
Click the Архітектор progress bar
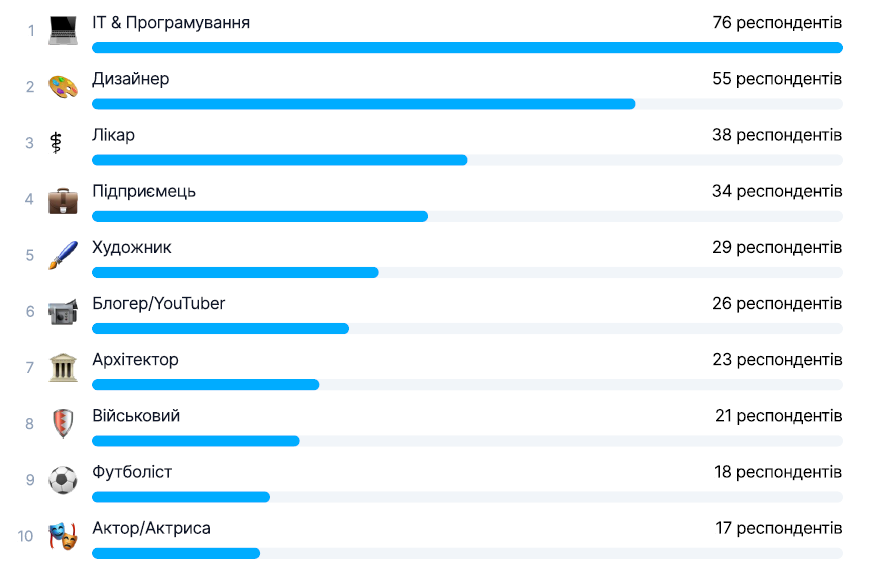[x=206, y=385]
